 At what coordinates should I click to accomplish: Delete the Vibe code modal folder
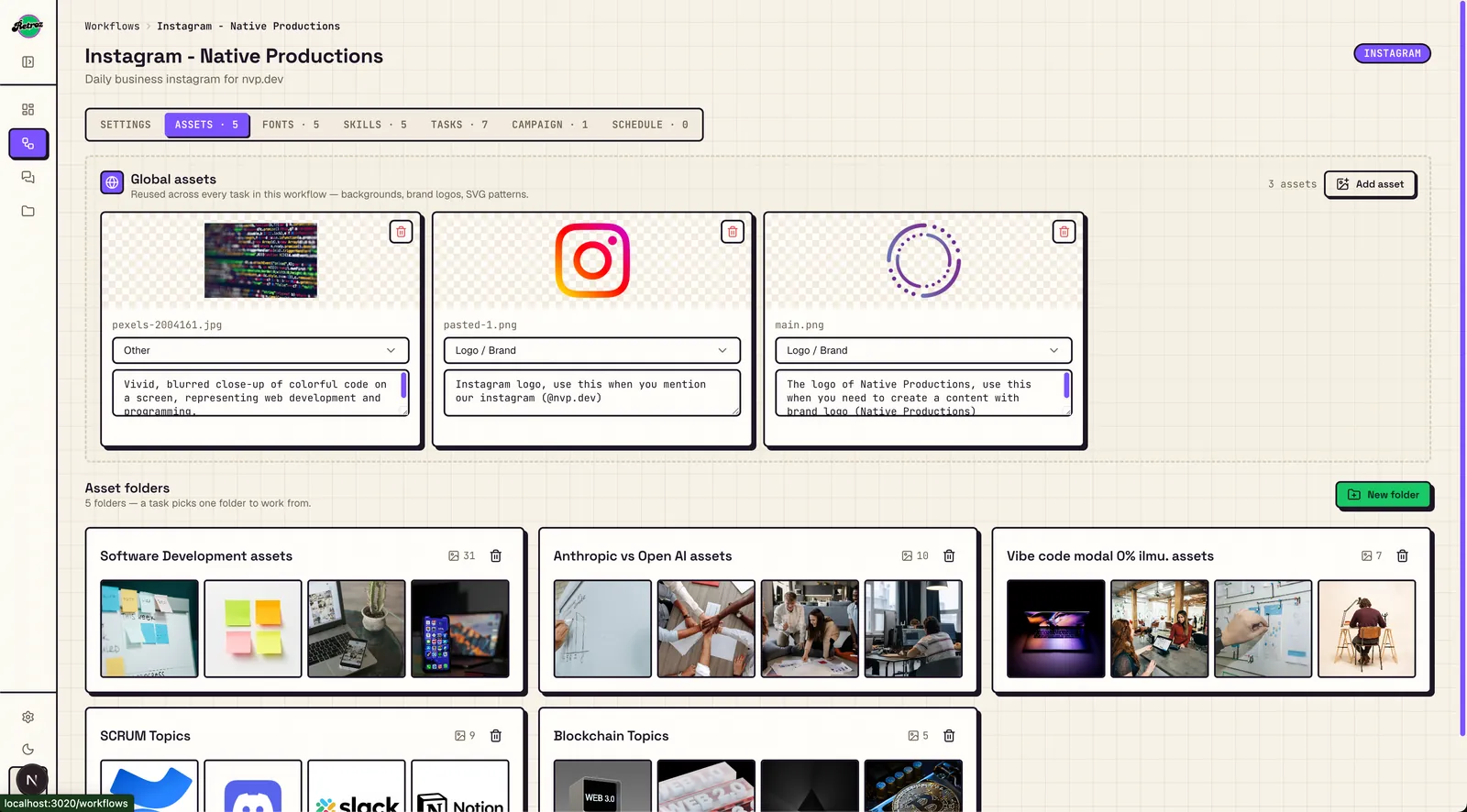click(x=1402, y=556)
